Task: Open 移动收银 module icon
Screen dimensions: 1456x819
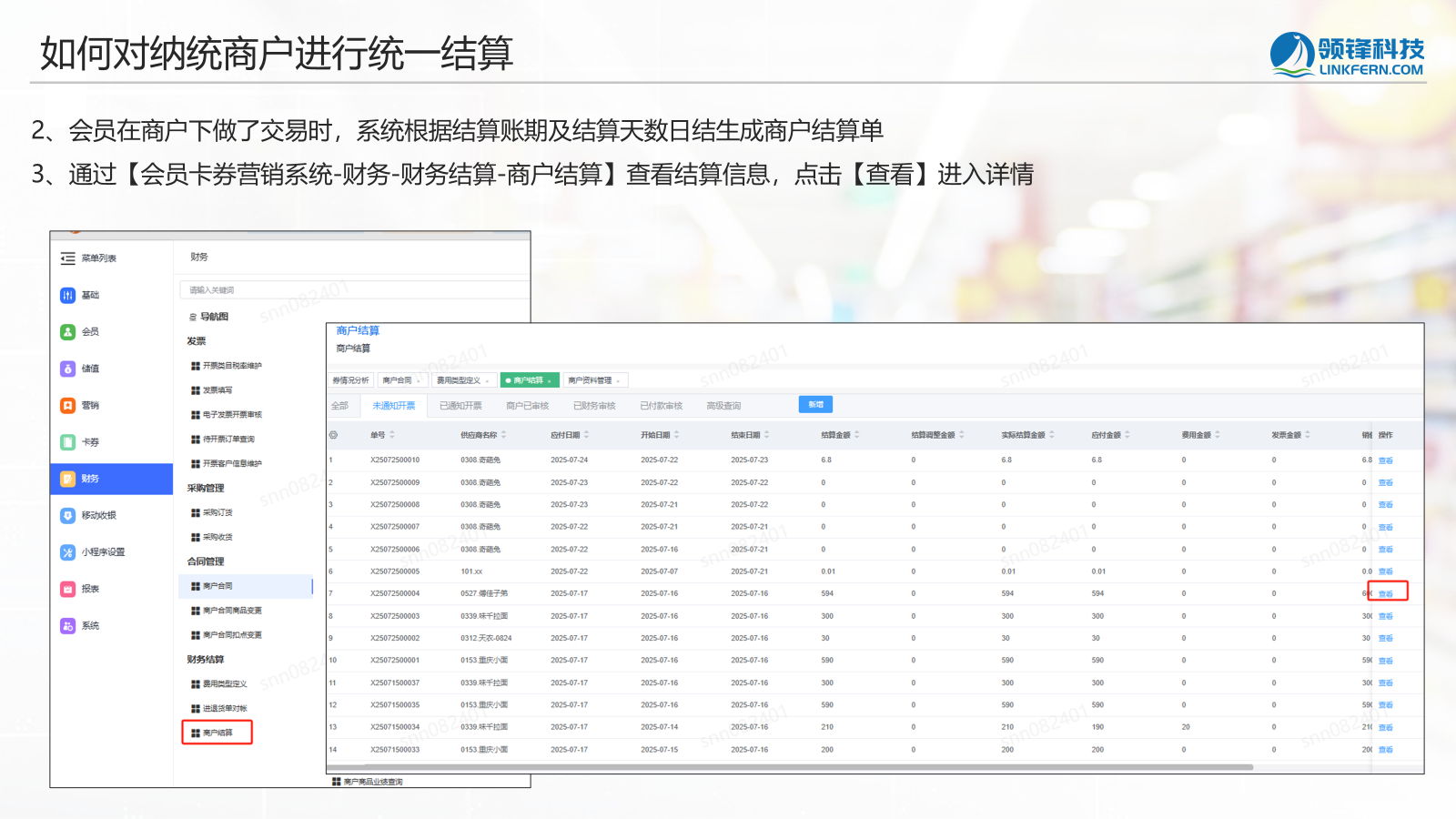Action: coord(68,516)
